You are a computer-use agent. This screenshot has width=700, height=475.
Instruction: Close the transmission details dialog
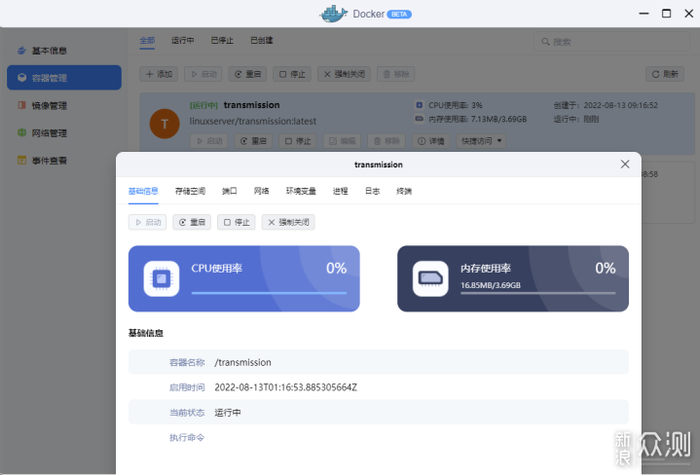click(x=625, y=164)
